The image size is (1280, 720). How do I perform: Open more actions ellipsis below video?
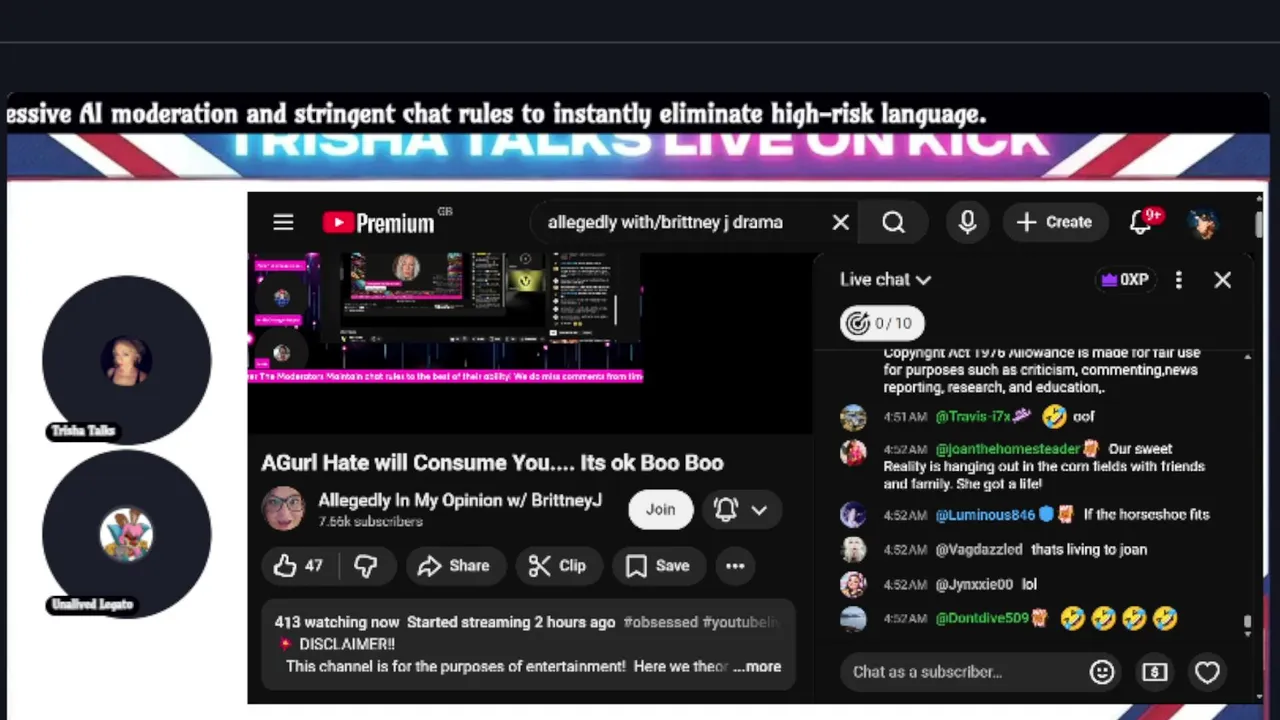pos(735,566)
